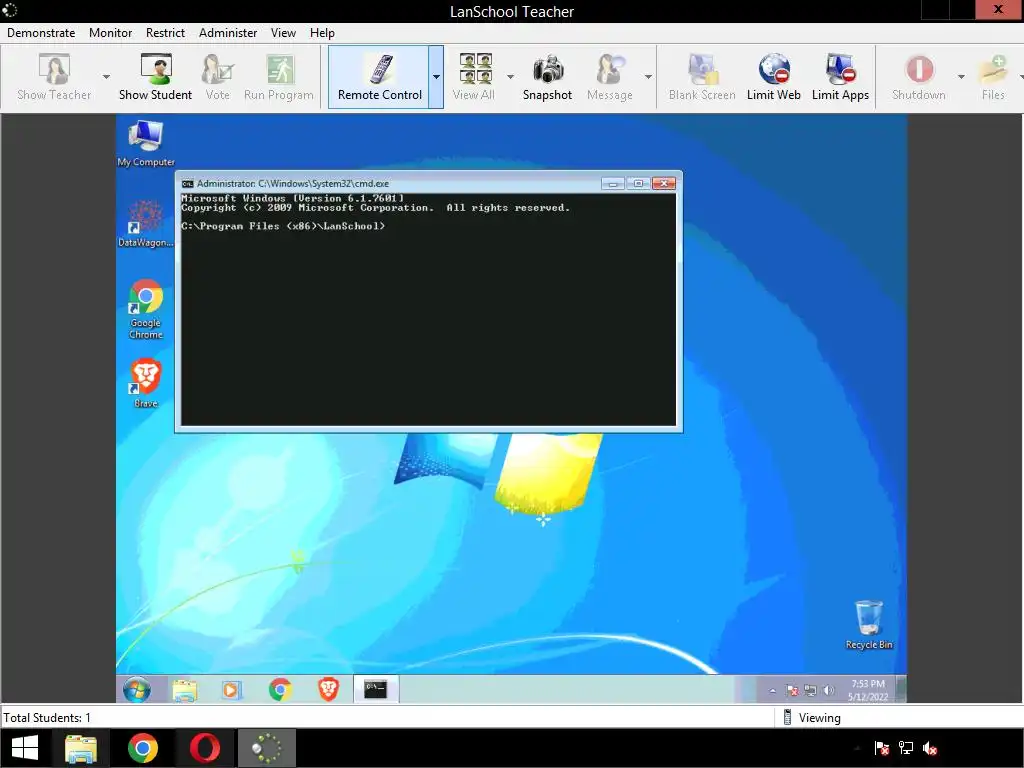Click the View All thumbnails icon

pyautogui.click(x=474, y=77)
